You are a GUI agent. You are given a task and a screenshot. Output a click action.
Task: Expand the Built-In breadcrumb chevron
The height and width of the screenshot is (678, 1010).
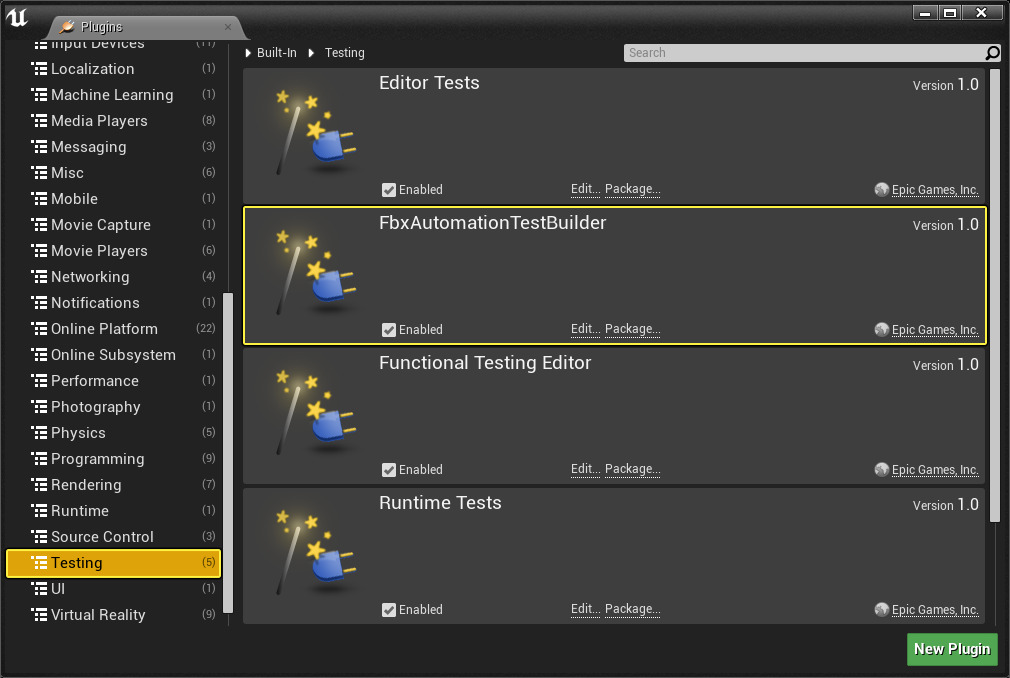click(x=247, y=52)
